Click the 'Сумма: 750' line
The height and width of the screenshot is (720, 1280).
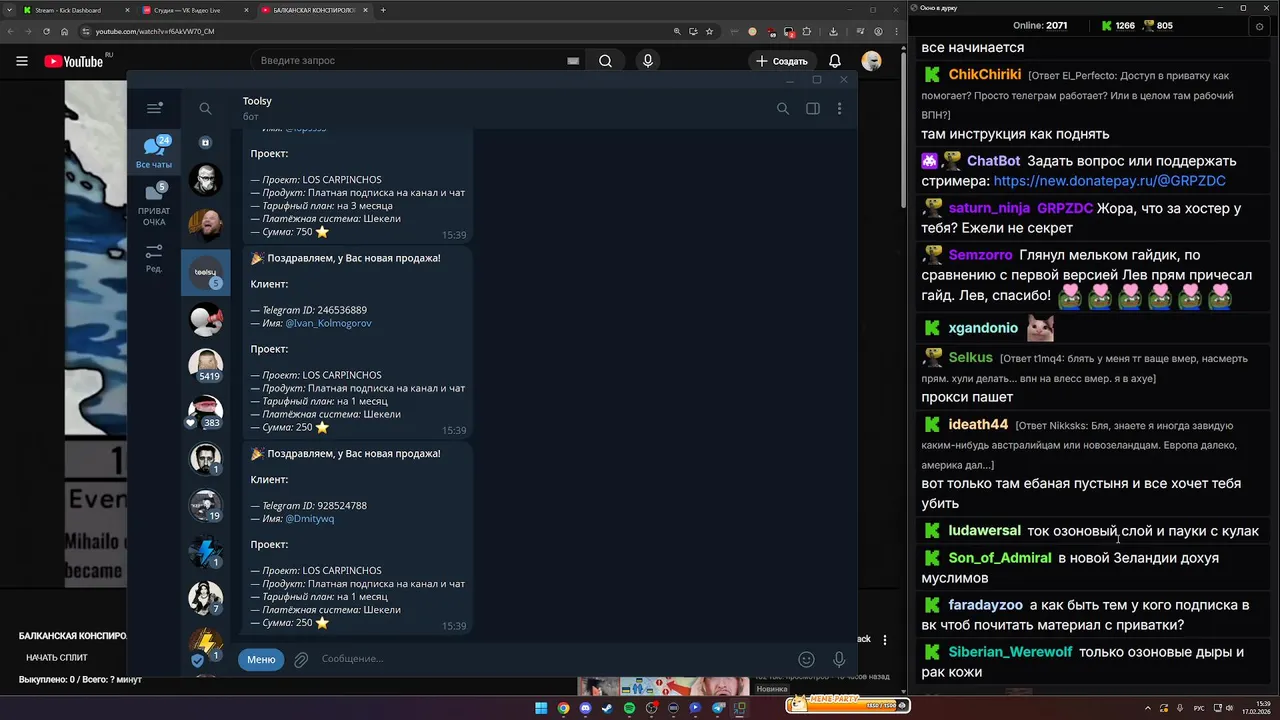[x=289, y=232]
